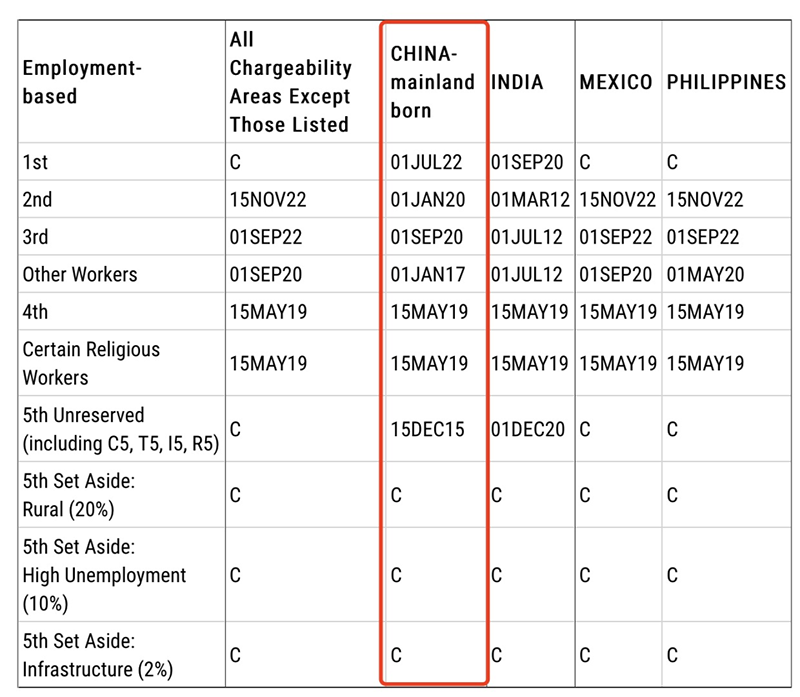Click 'C' in All Chargeability Infrastructure row
The width and height of the screenshot is (800, 697).
pyautogui.click(x=235, y=655)
